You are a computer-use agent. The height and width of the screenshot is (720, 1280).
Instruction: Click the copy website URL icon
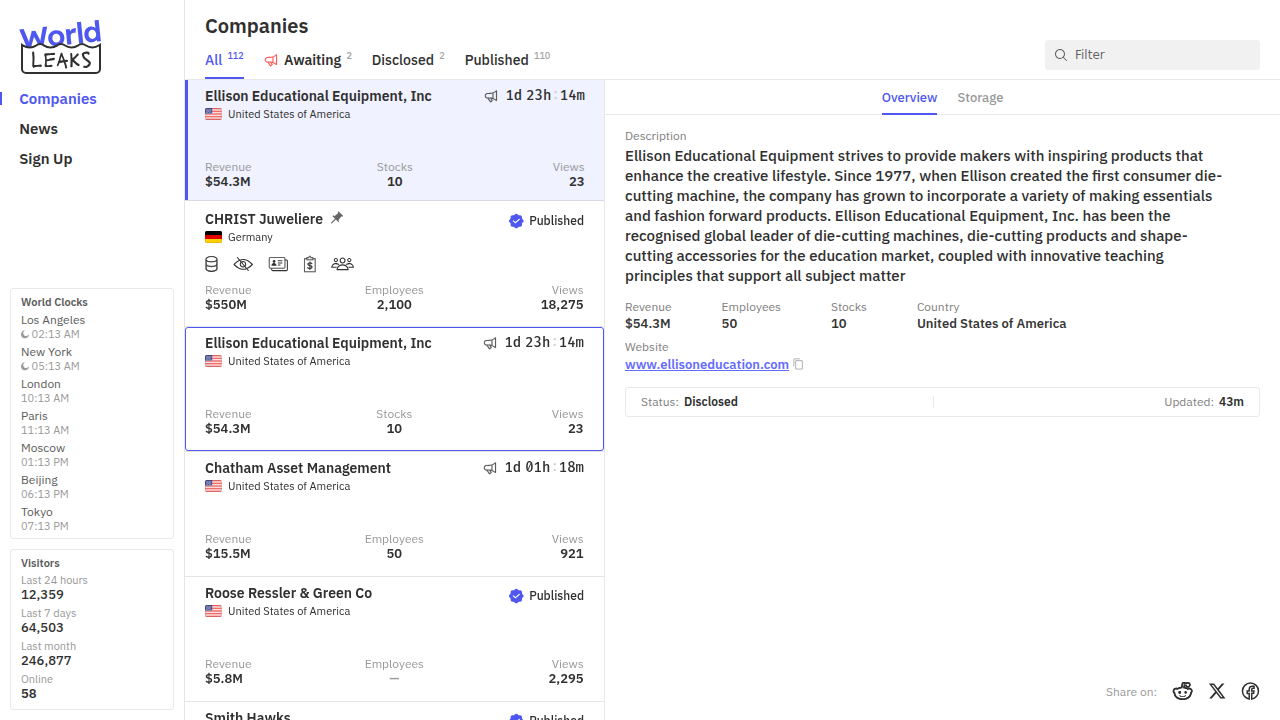[x=798, y=365]
